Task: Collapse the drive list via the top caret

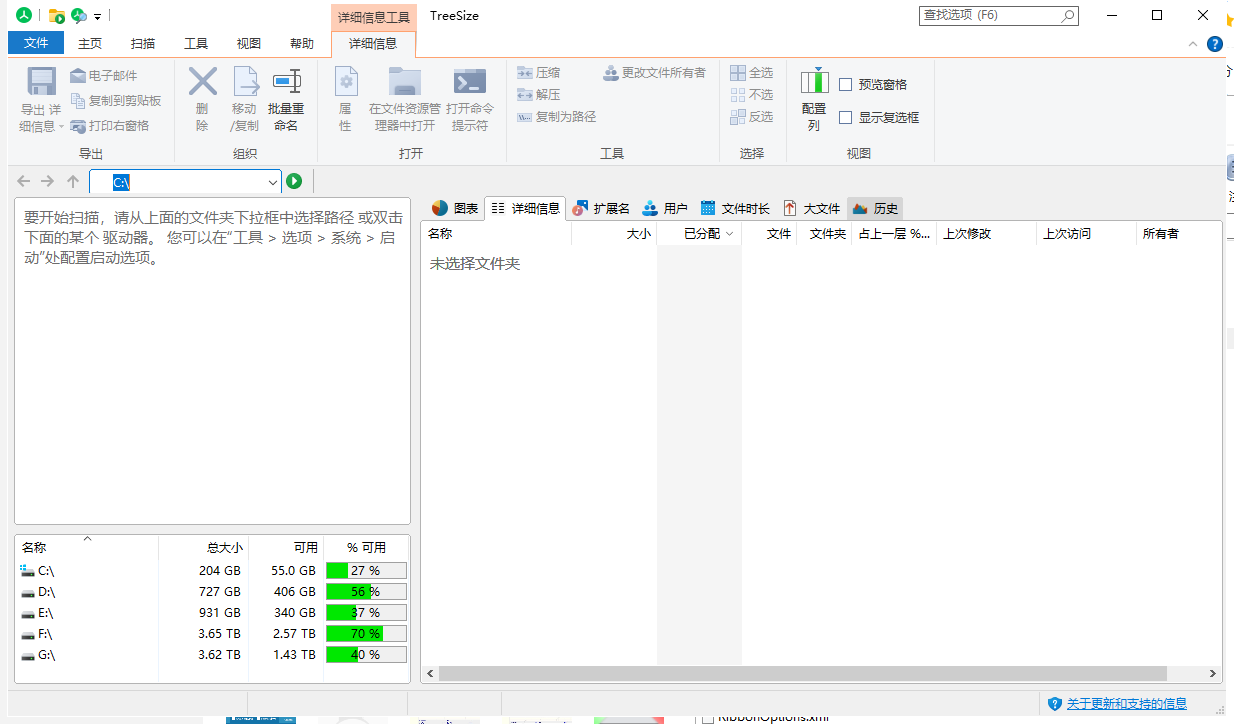Action: pos(87,539)
